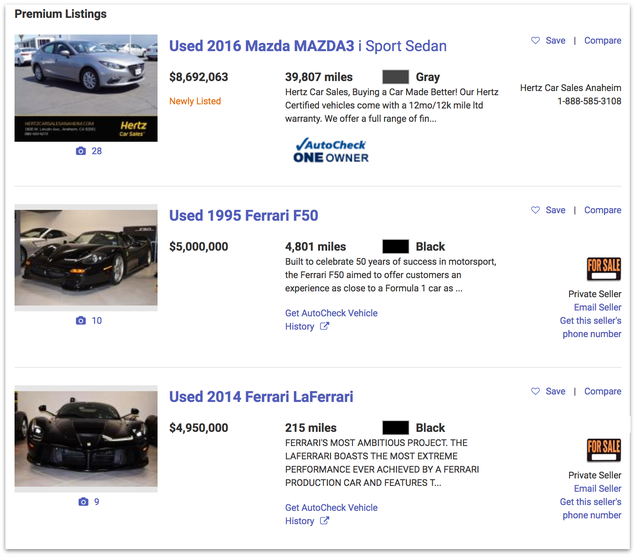Click the 39,807 miles value

[x=319, y=77]
